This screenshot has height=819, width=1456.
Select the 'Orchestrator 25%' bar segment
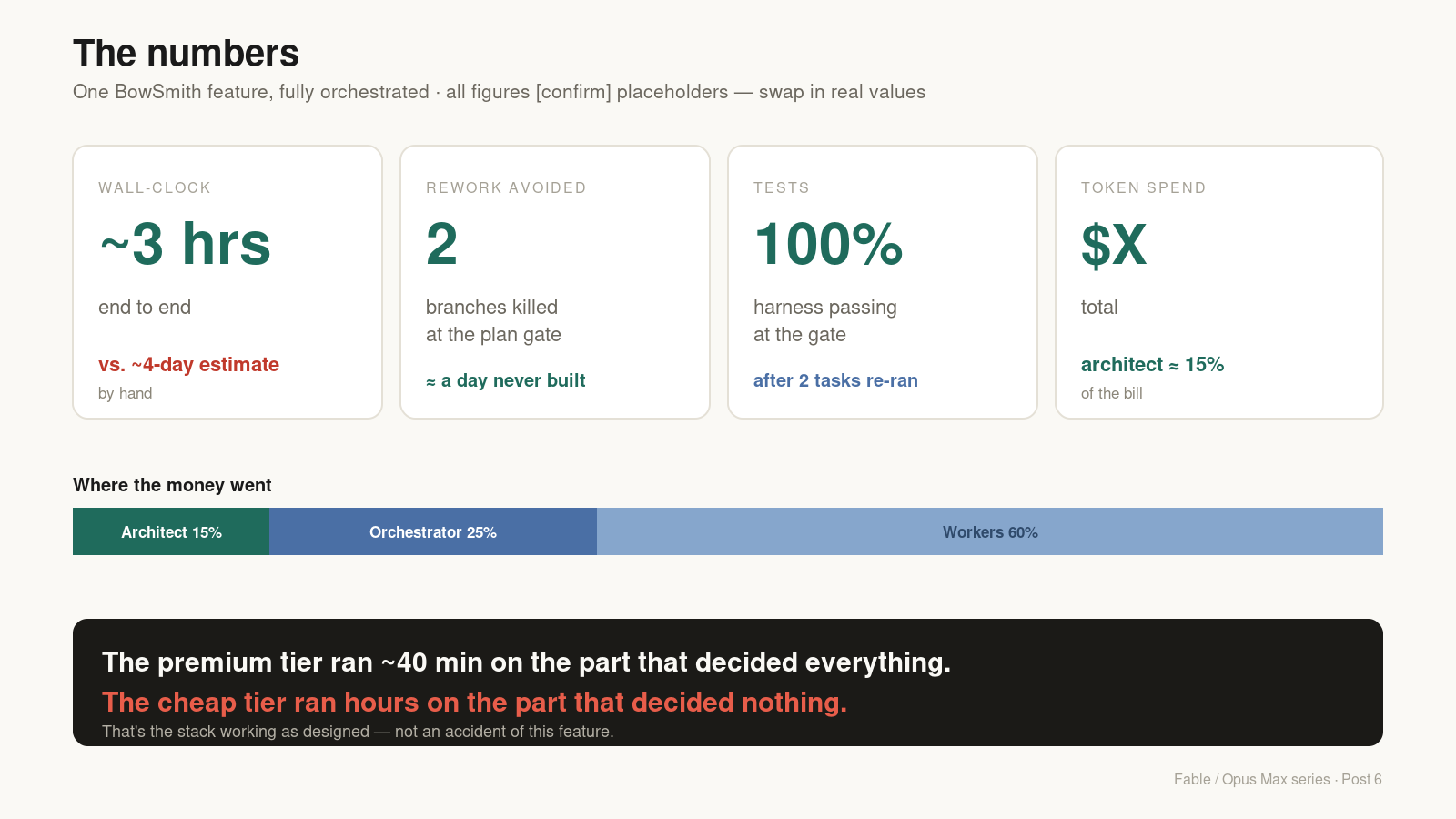(433, 531)
